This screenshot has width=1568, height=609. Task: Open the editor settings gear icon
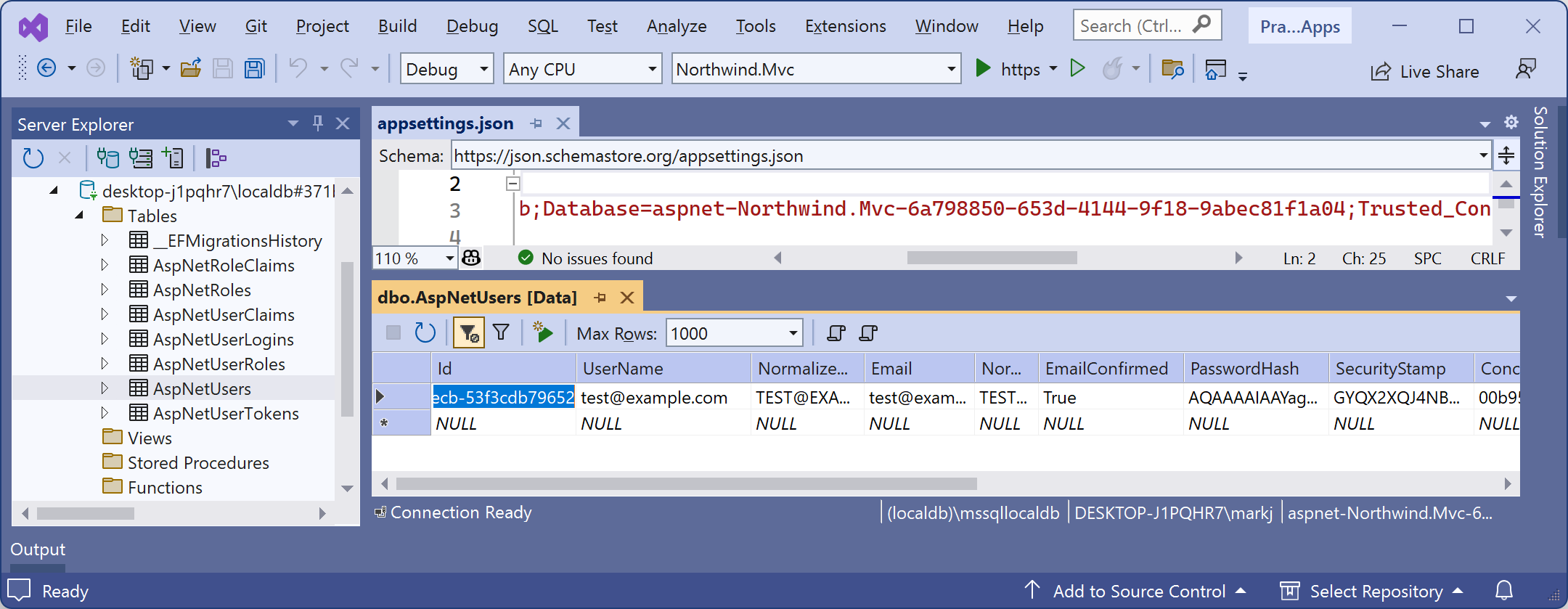pos(1511,122)
